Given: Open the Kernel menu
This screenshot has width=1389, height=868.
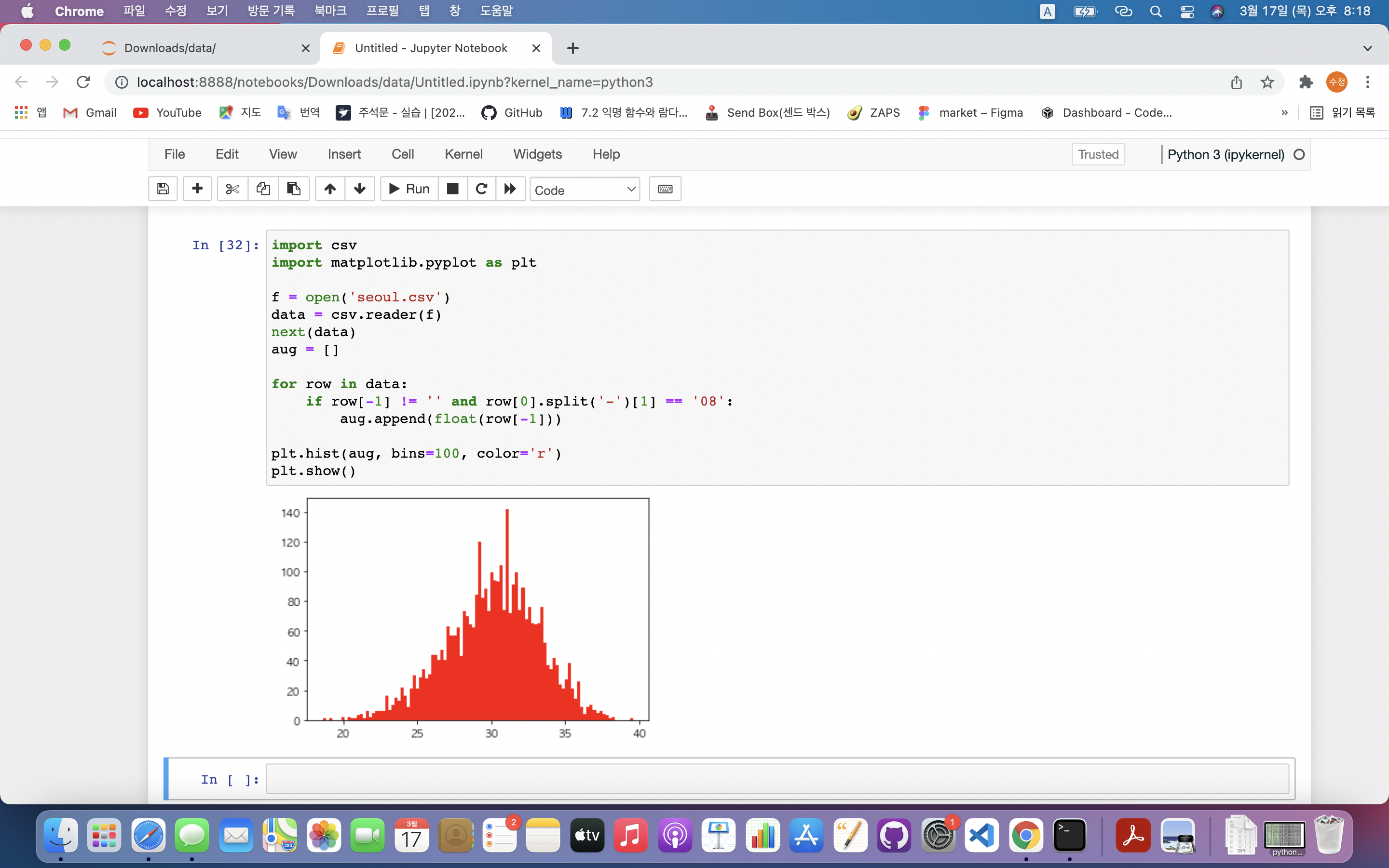Looking at the screenshot, I should click(x=463, y=154).
